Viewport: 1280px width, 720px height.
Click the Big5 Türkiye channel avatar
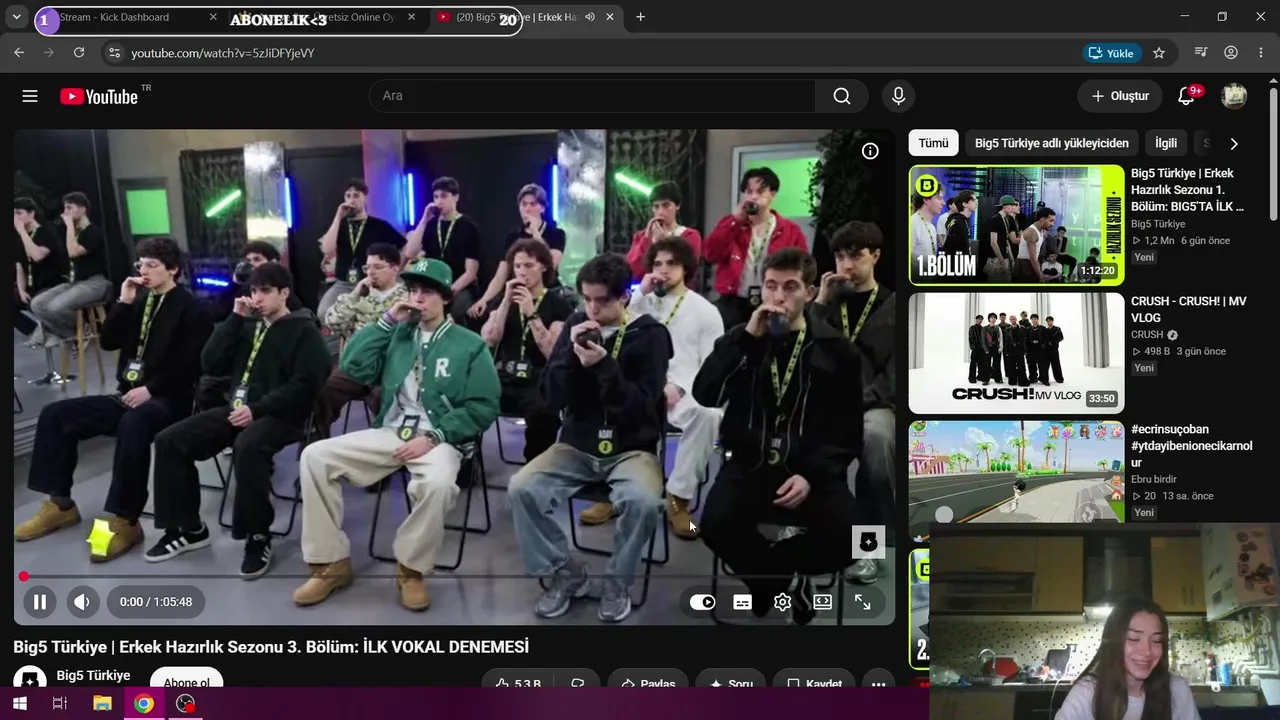point(30,679)
